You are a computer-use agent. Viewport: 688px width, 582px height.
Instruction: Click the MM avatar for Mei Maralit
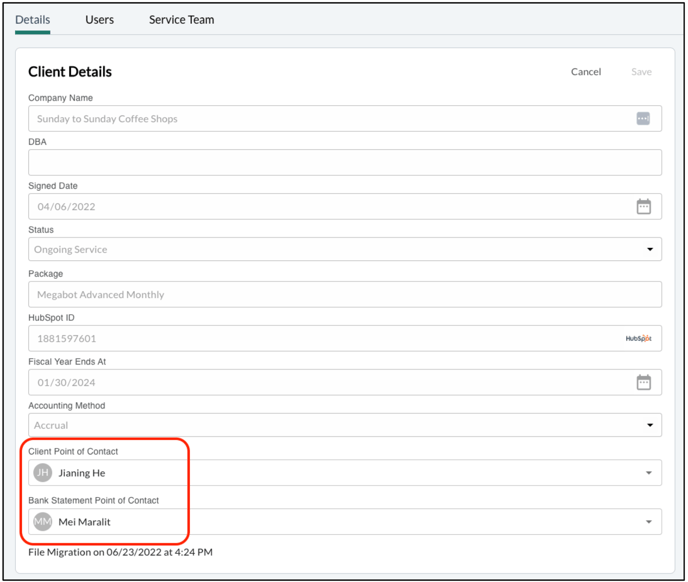tap(43, 522)
